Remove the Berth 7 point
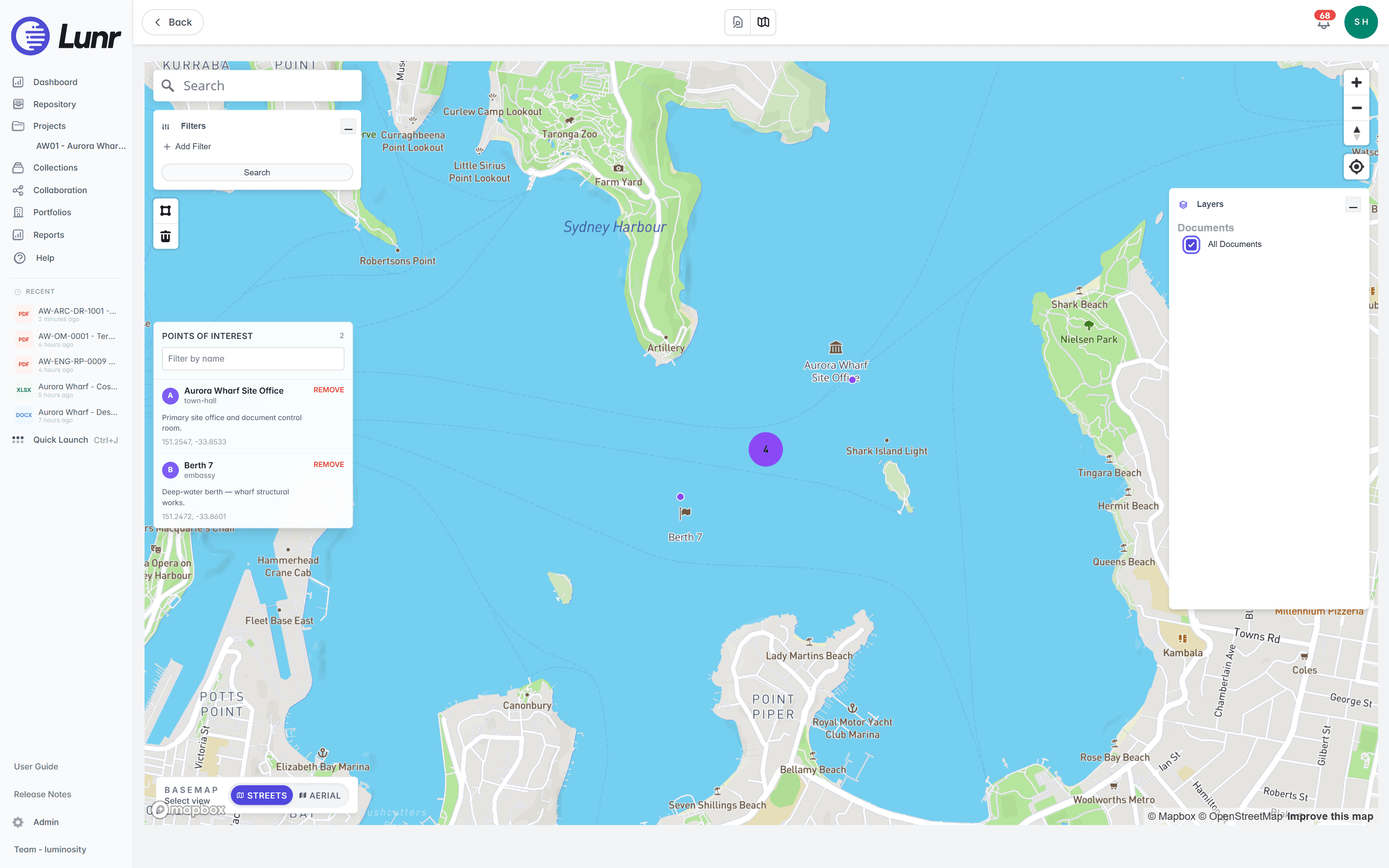 pos(328,464)
